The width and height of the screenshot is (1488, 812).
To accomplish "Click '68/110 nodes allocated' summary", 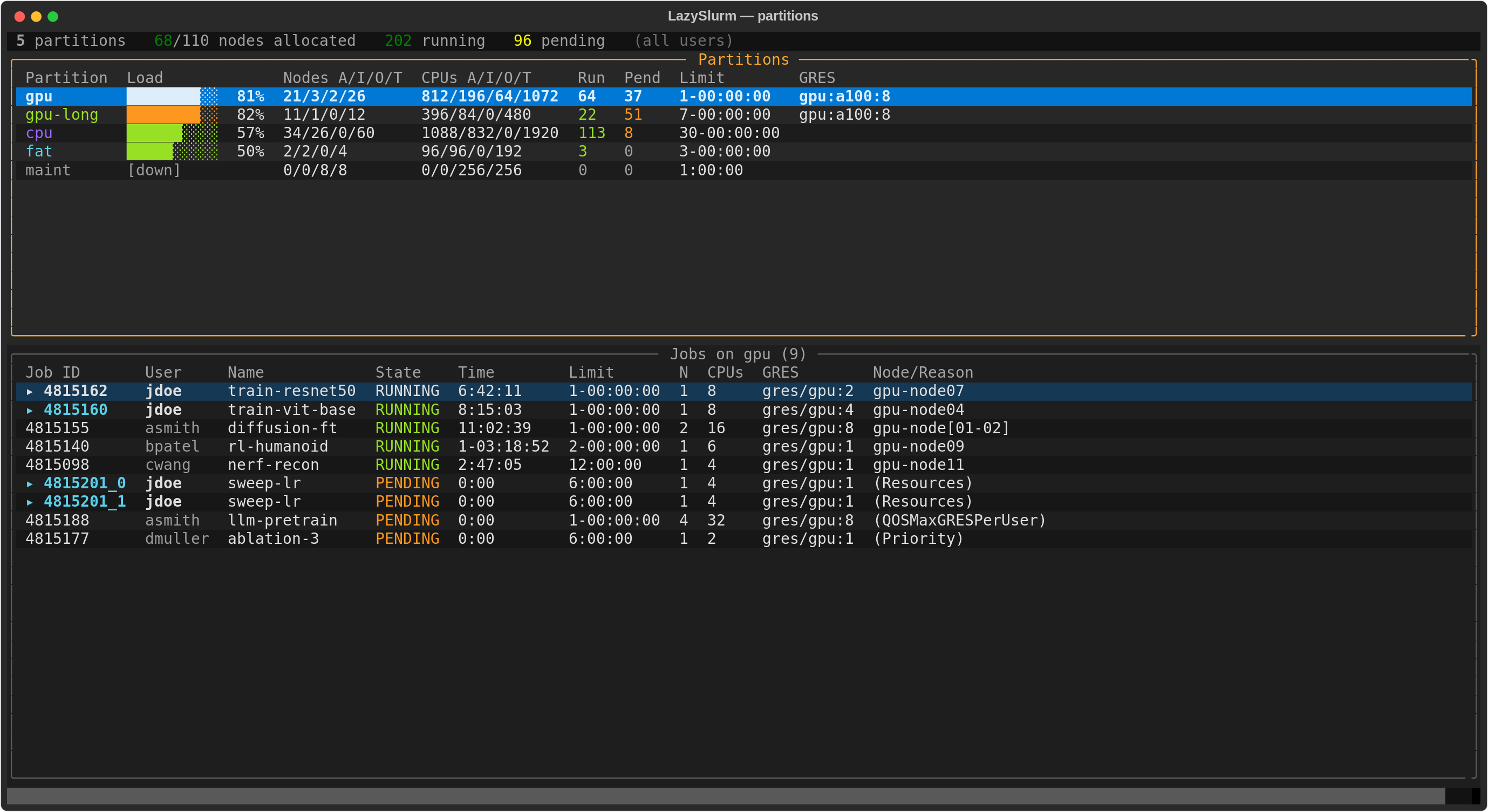I will (x=255, y=41).
